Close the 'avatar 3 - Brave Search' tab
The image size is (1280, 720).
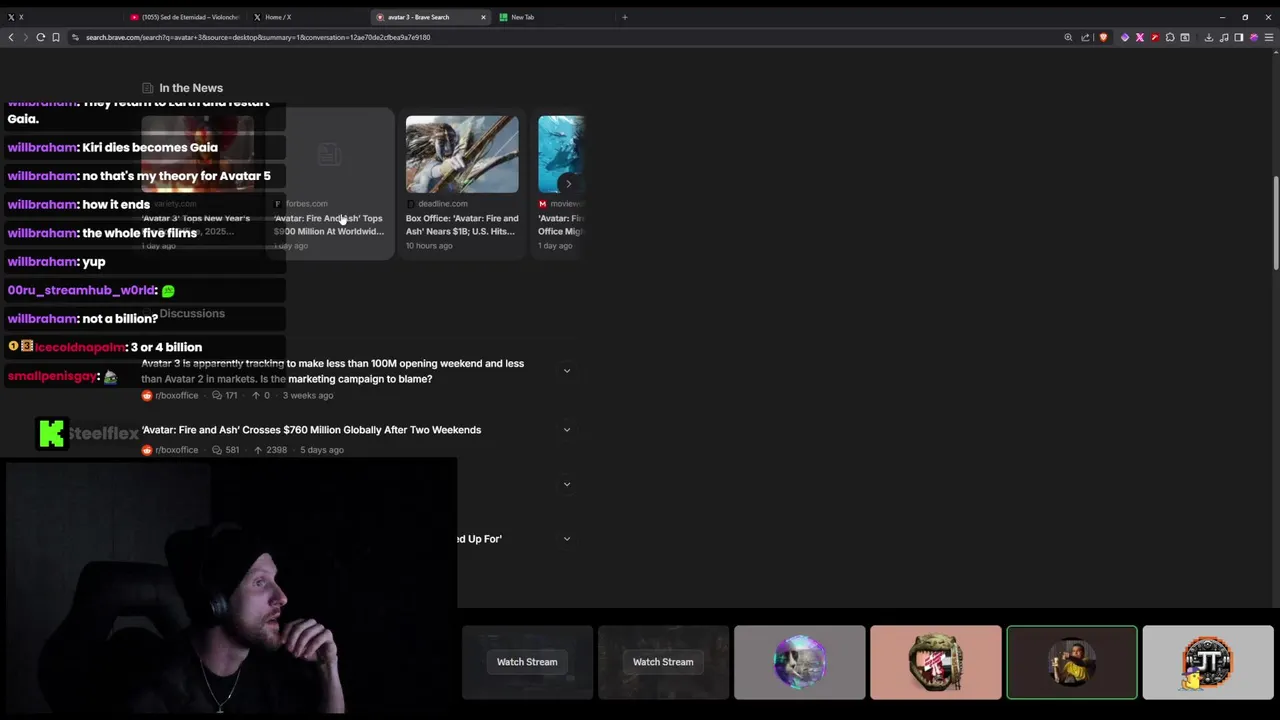coord(483,17)
